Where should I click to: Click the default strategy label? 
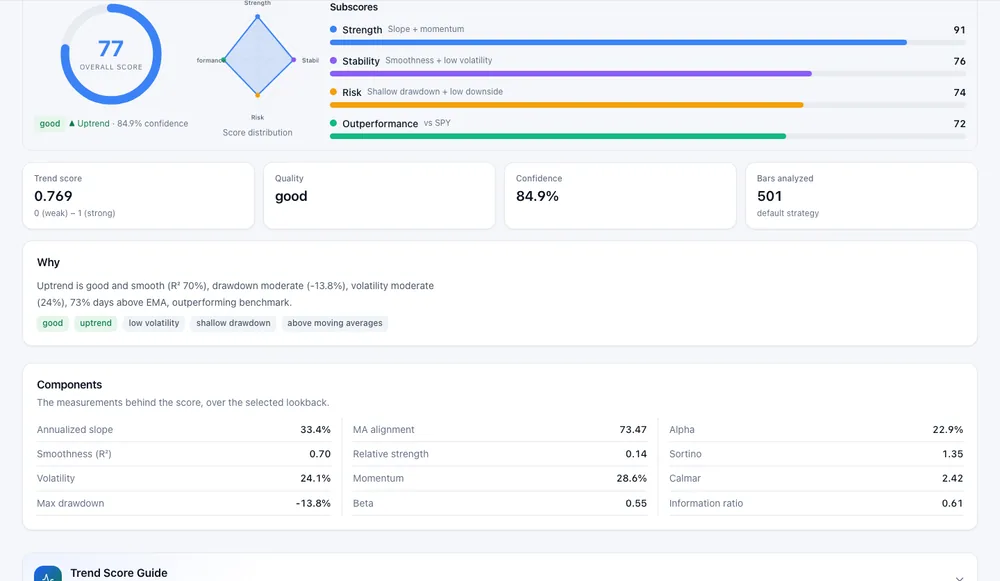pyautogui.click(x=788, y=213)
